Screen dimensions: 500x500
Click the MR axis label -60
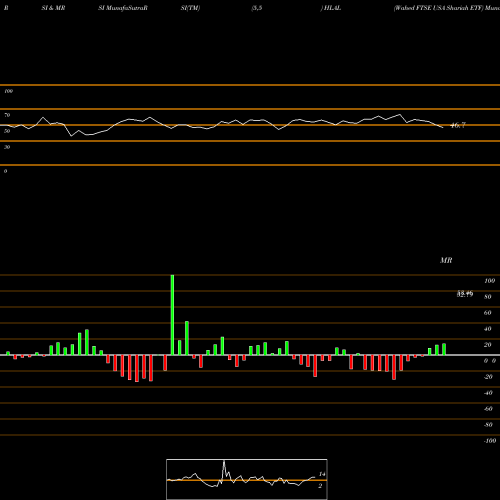pyautogui.click(x=488, y=409)
